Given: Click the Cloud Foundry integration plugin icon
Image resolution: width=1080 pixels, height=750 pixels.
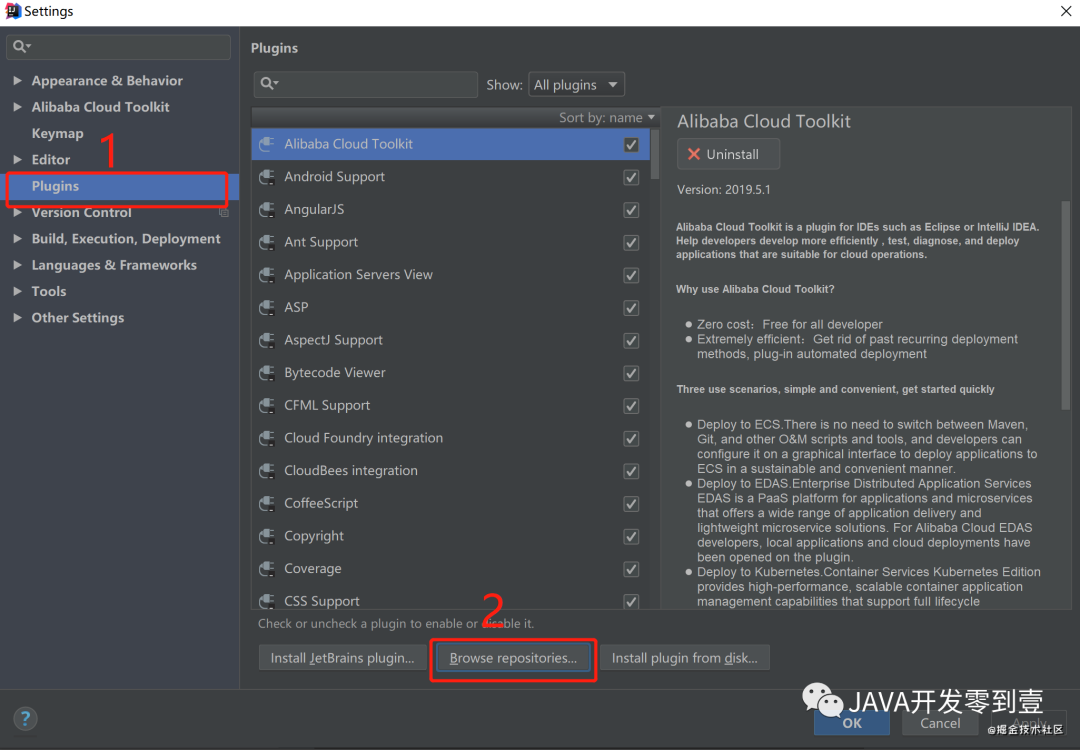Looking at the screenshot, I should tap(267, 438).
